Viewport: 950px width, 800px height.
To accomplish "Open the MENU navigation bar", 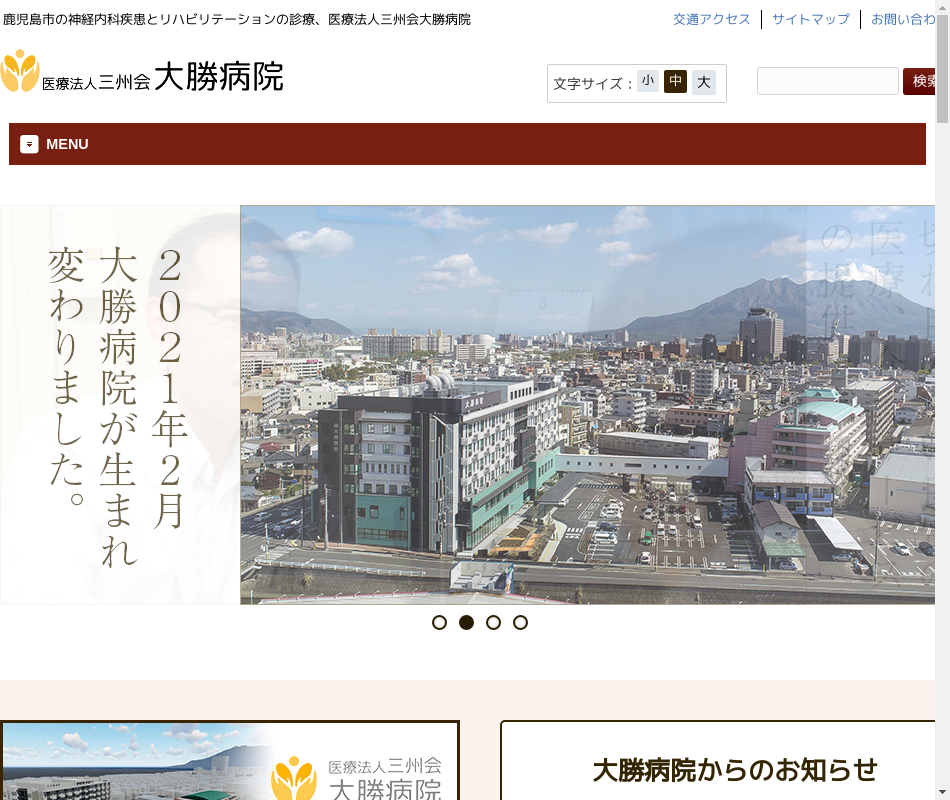I will coord(467,144).
